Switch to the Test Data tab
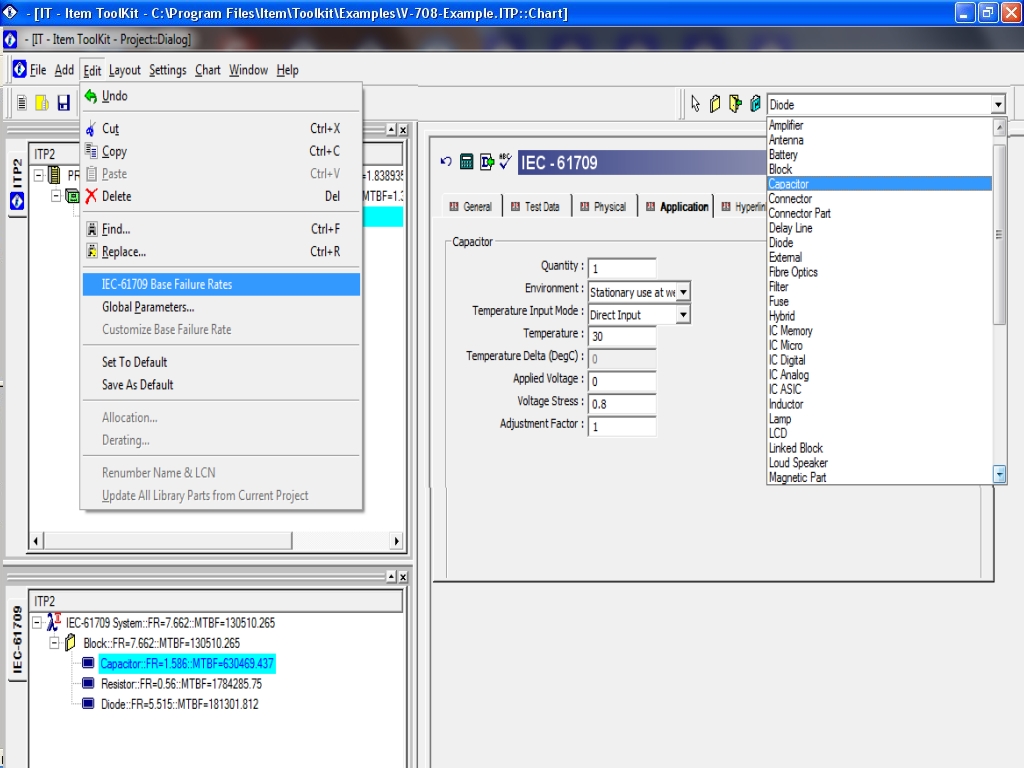This screenshot has width=1024, height=768. pyautogui.click(x=536, y=206)
